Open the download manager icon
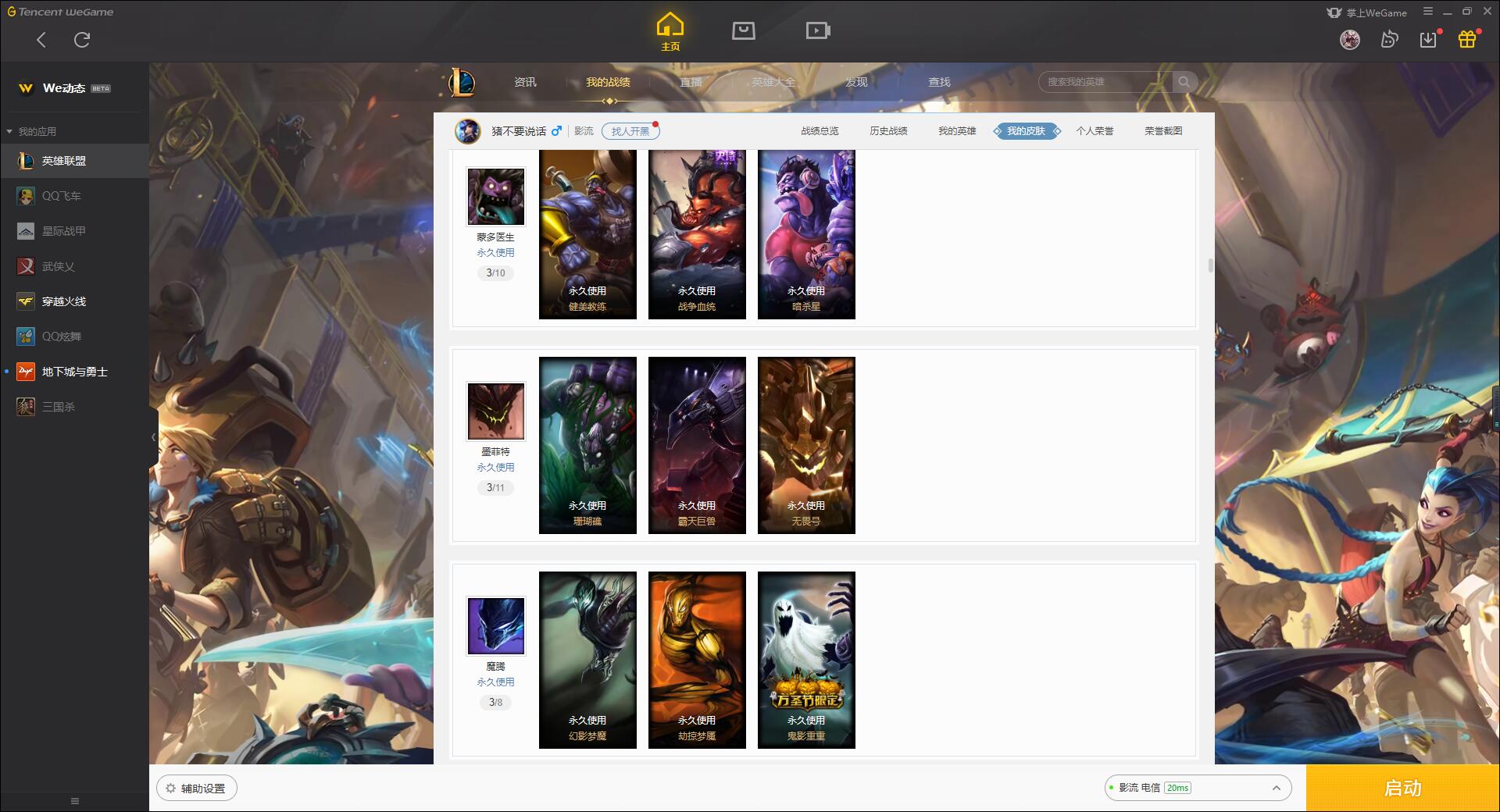Image resolution: width=1500 pixels, height=812 pixels. click(1428, 39)
